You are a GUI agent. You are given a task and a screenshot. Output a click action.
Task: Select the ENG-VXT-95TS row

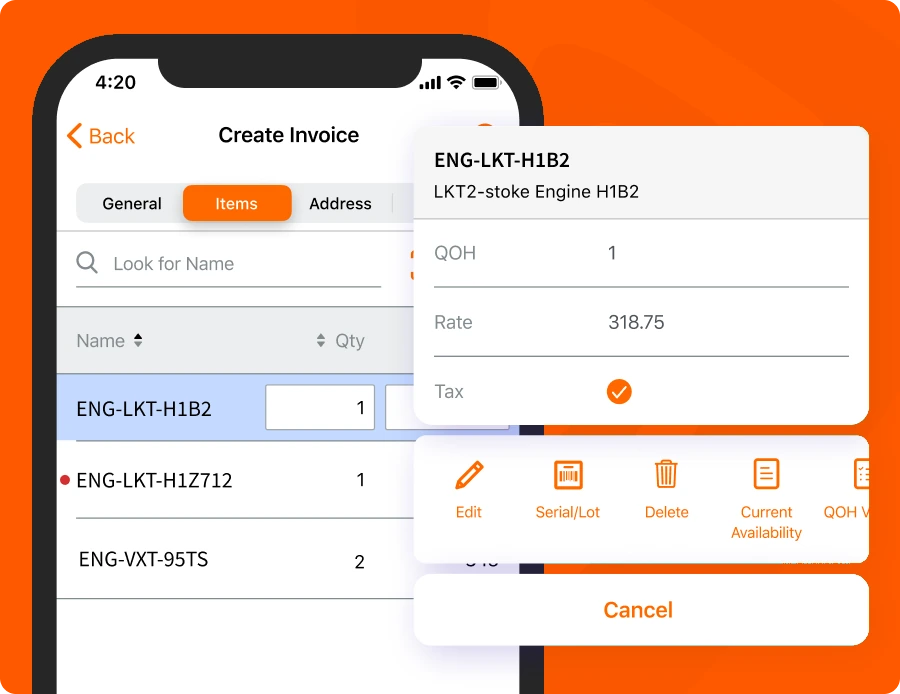pos(235,559)
